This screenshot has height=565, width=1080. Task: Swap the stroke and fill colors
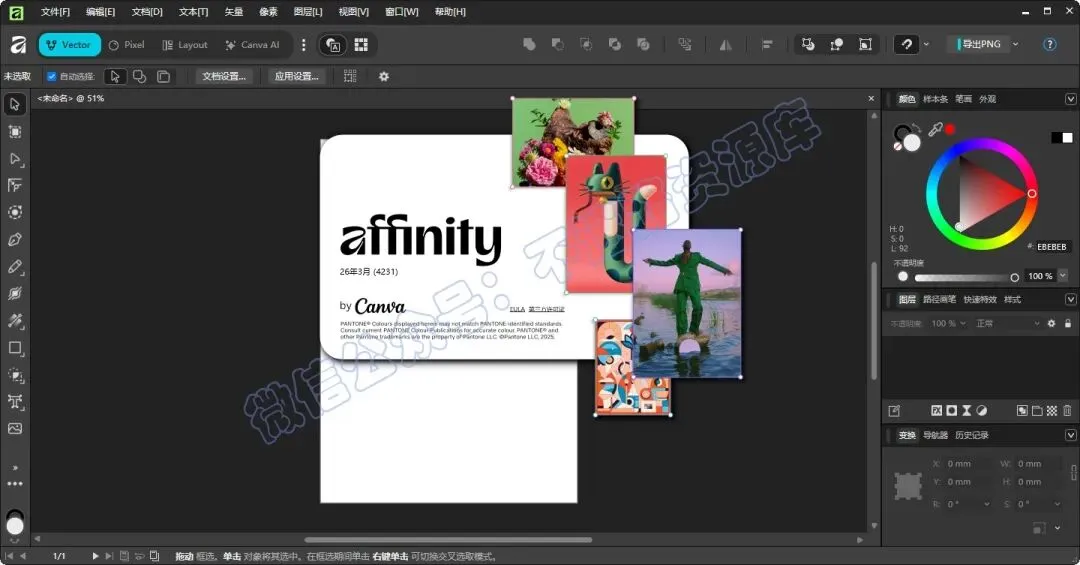click(x=917, y=127)
